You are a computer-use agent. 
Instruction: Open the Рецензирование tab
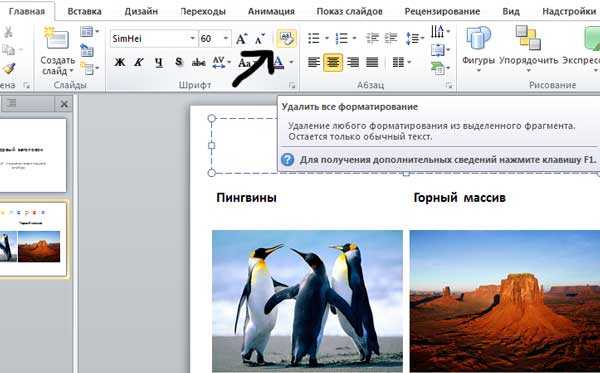tap(442, 11)
